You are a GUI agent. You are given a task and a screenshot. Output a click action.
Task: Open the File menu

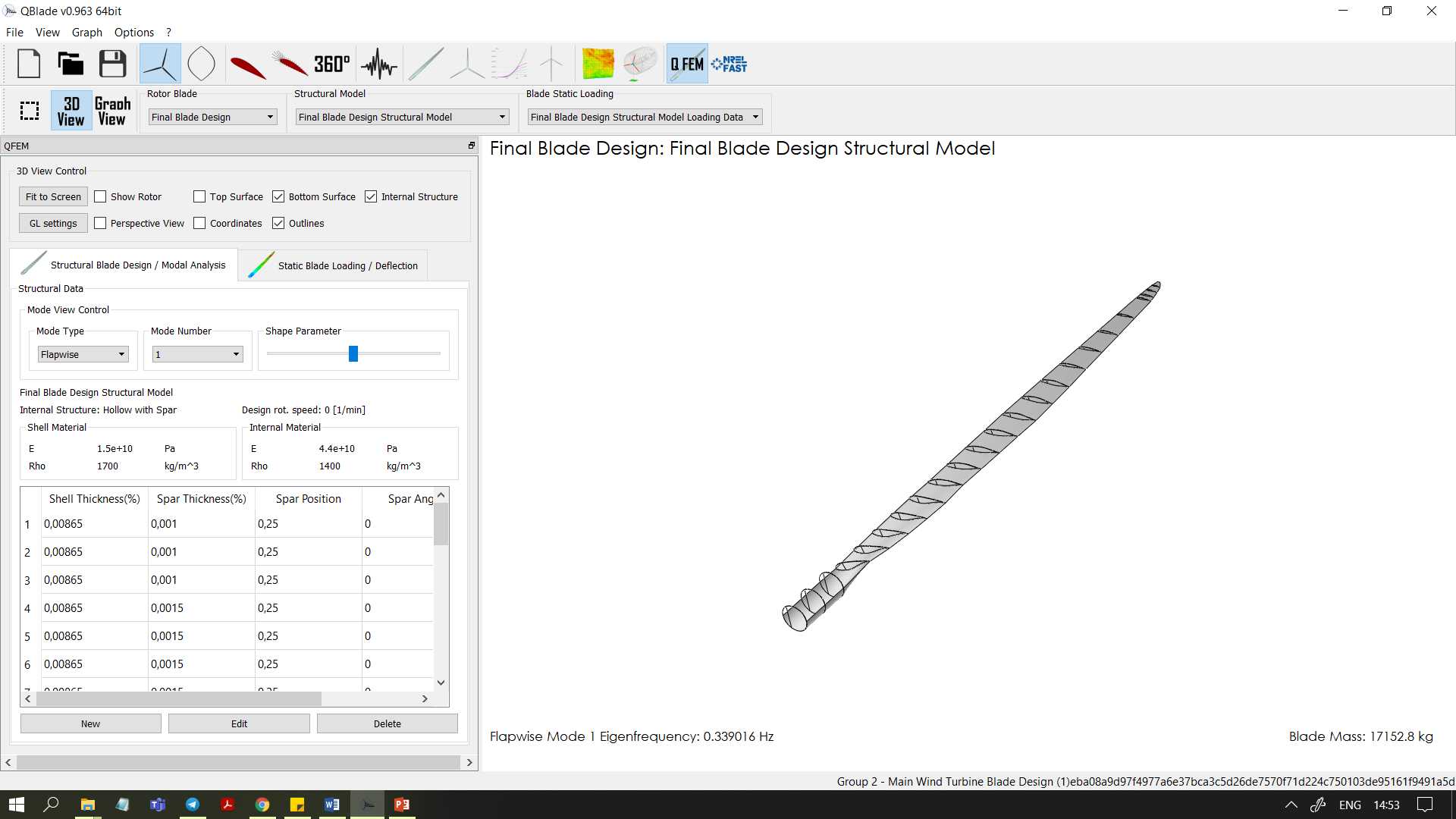[14, 32]
